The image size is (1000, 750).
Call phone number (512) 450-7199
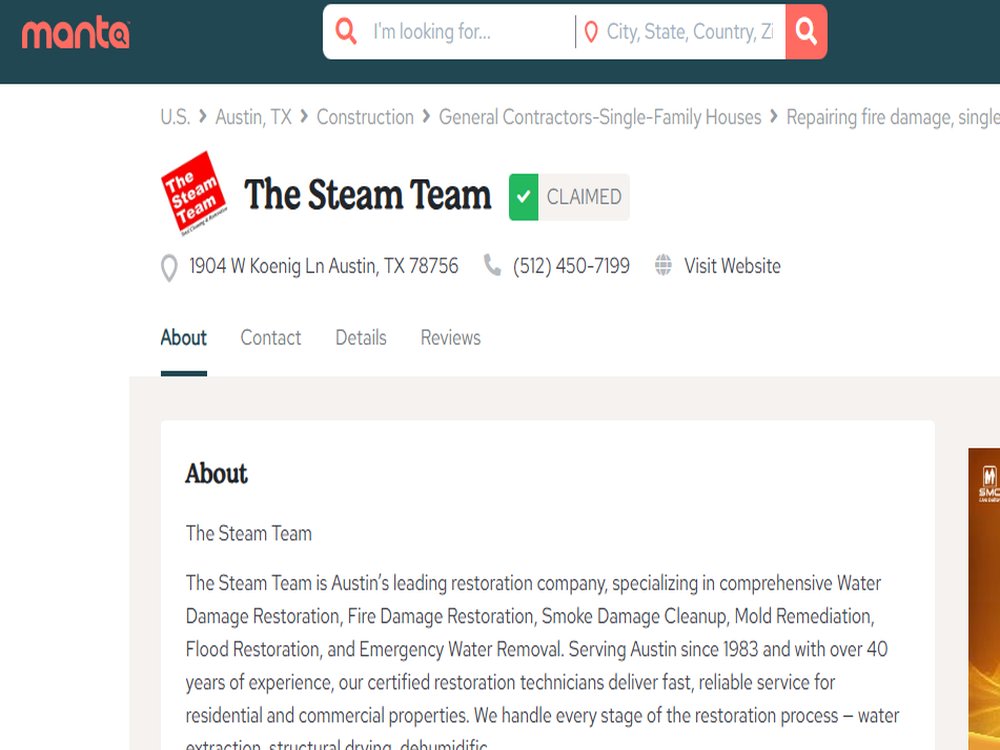pyautogui.click(x=571, y=266)
